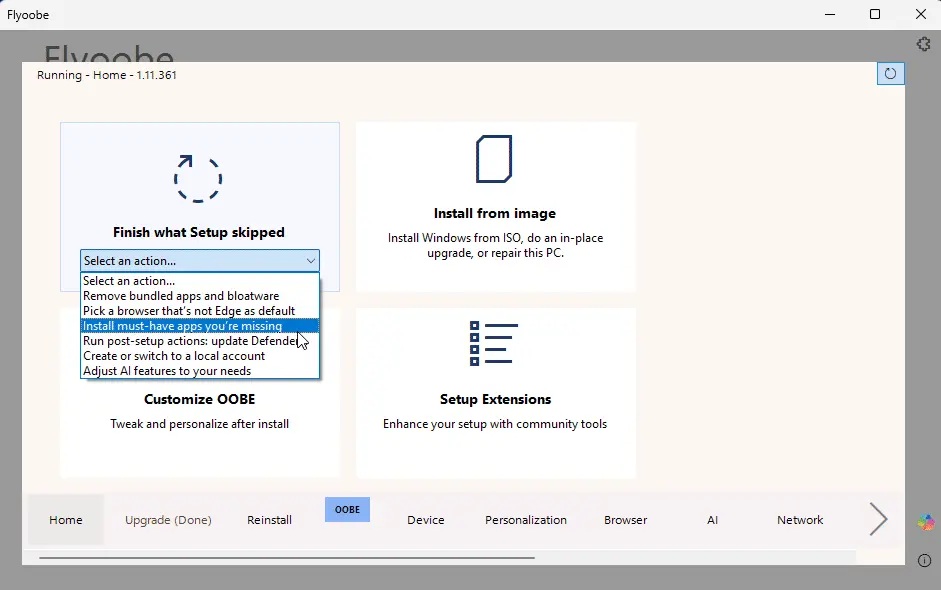This screenshot has width=941, height=590.
Task: Click the horizontal scrollbar at bottom
Action: click(x=287, y=558)
